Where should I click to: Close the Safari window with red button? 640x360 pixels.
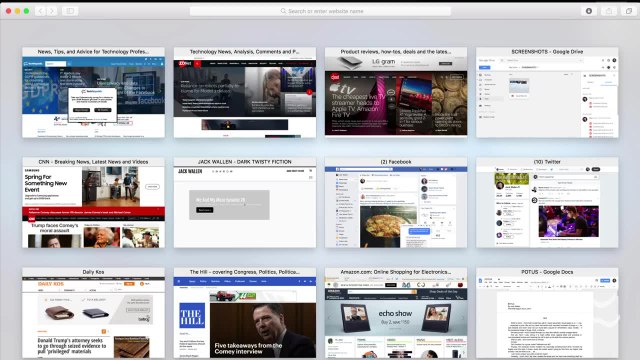[x=9, y=11]
